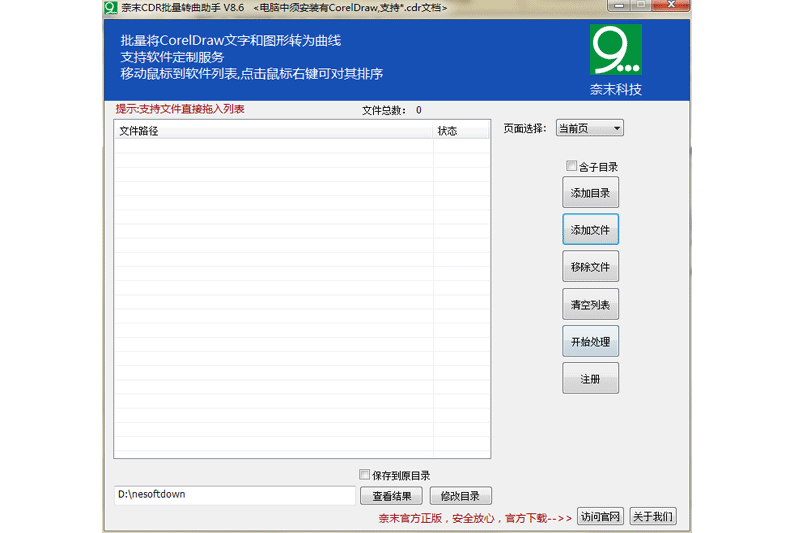Start processing with 开始处理 button
The image size is (800, 533).
pyautogui.click(x=590, y=341)
